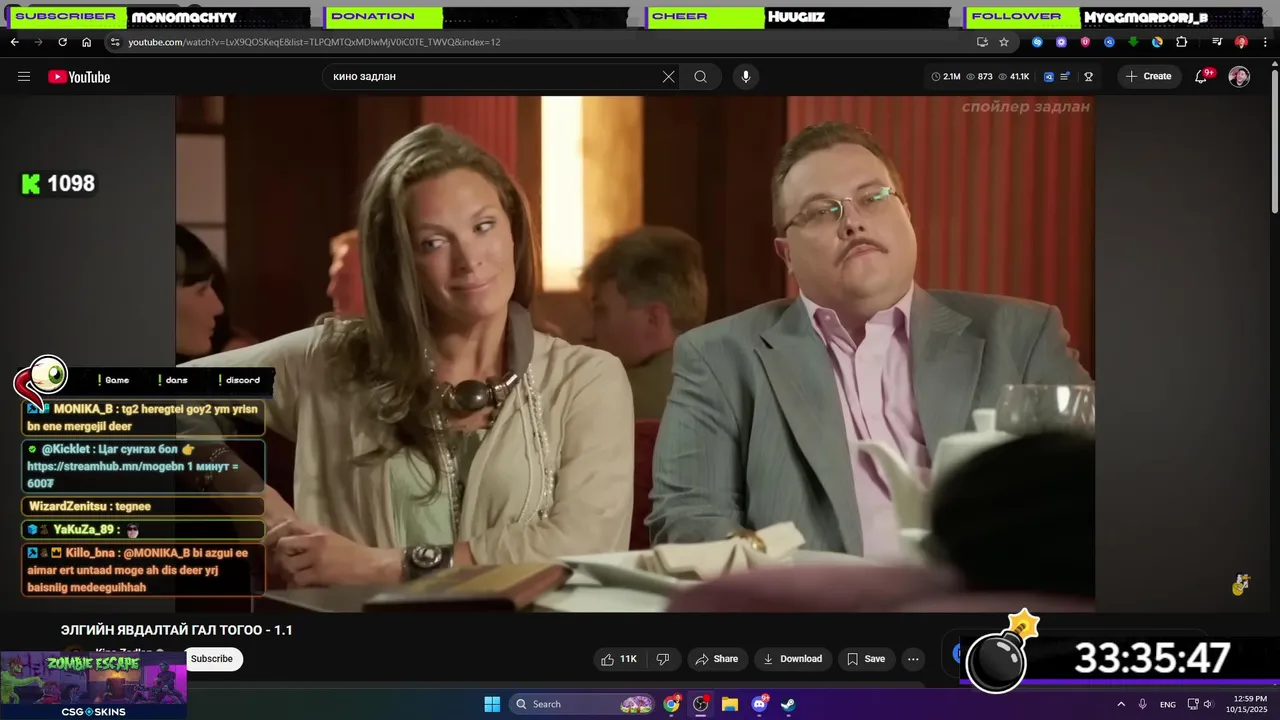This screenshot has width=1280, height=720.
Task: Open File Explorer from the taskbar
Action: coord(730,704)
